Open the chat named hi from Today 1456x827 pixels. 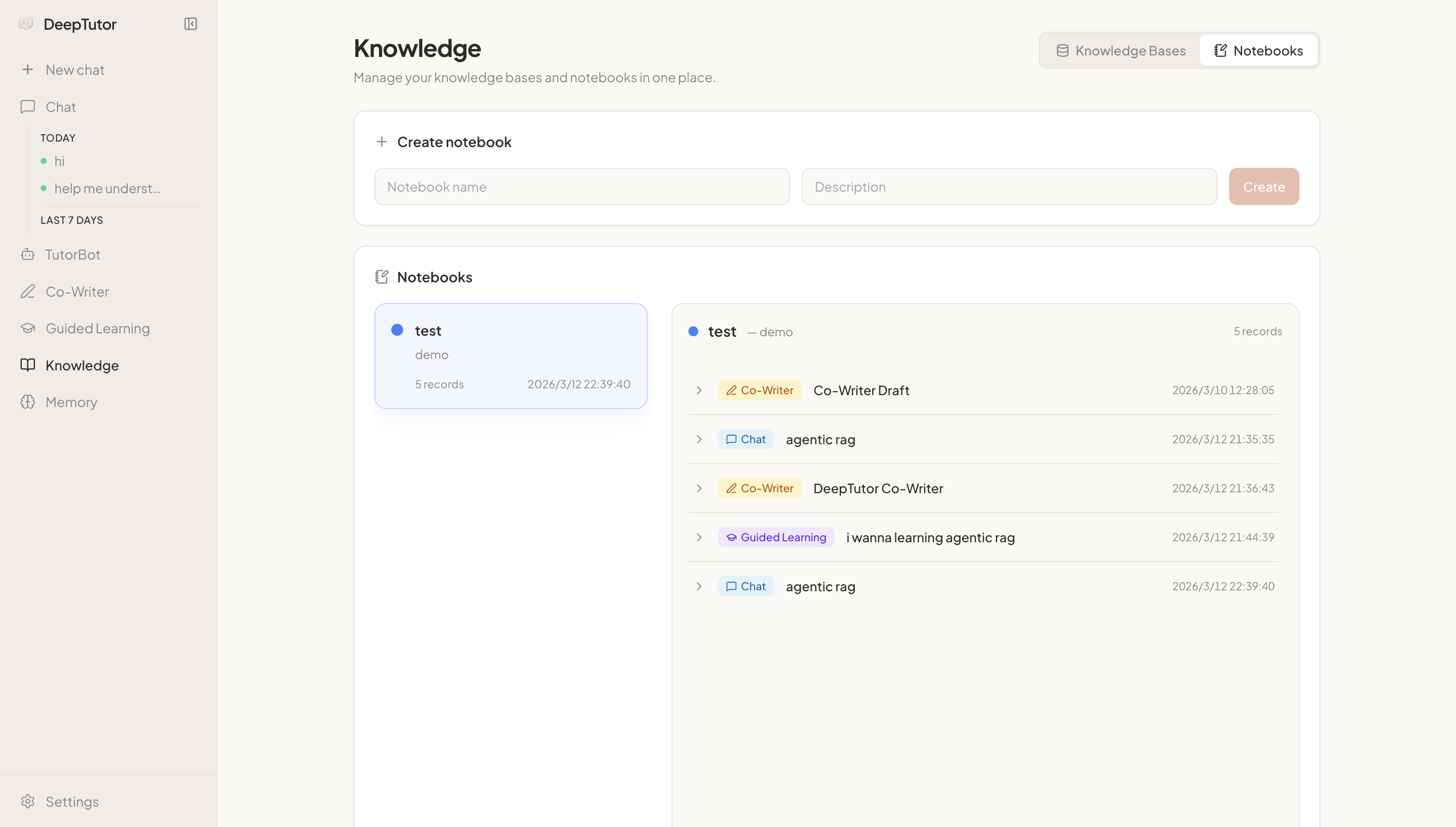(59, 161)
